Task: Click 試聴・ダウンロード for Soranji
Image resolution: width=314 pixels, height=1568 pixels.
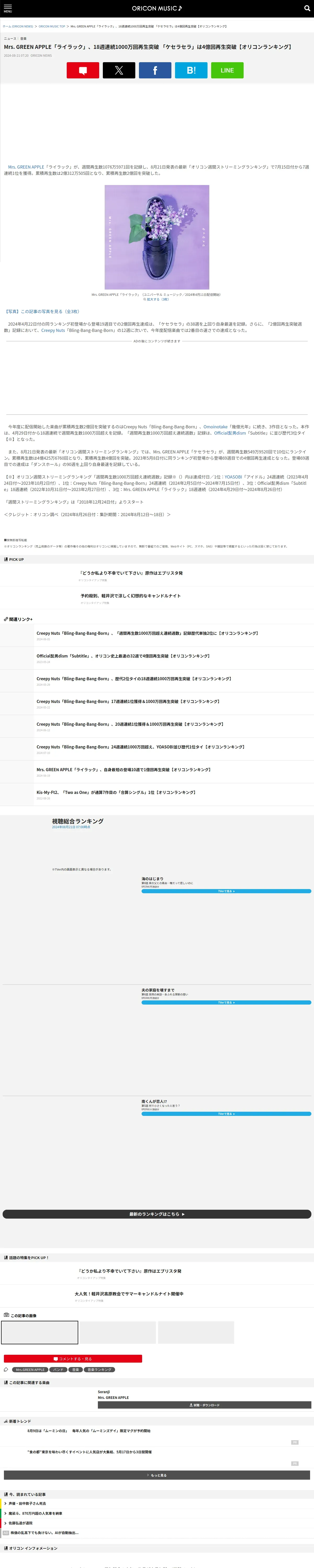Action: (204, 1405)
